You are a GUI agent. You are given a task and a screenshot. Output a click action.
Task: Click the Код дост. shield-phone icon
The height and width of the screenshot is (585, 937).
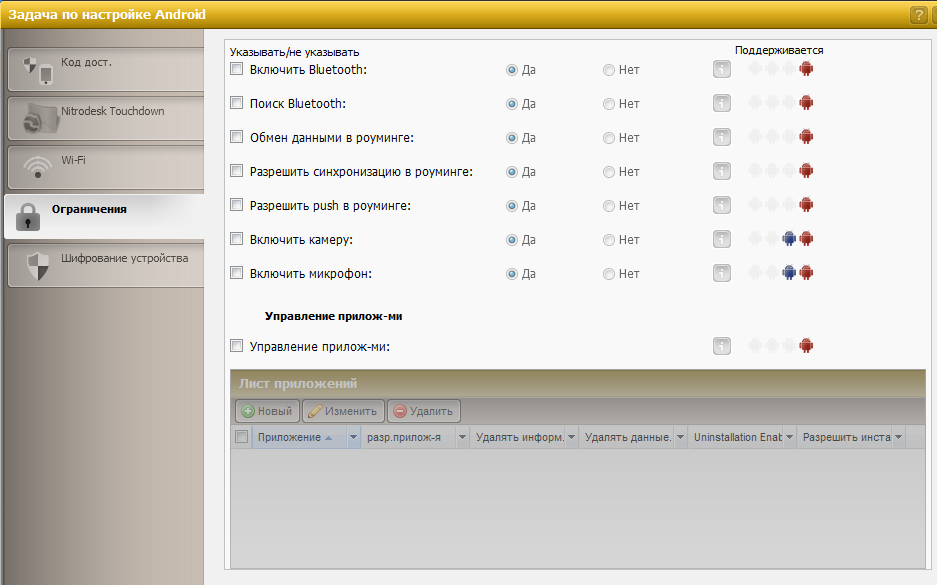pos(38,70)
